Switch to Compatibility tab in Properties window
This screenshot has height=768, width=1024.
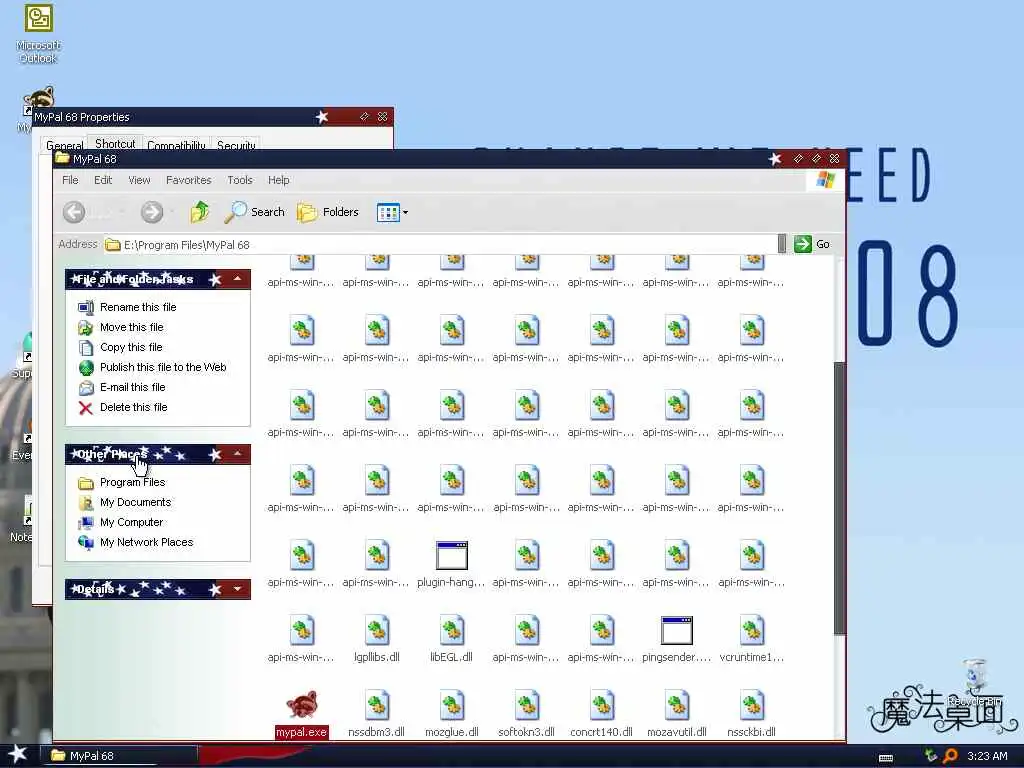pos(176,145)
